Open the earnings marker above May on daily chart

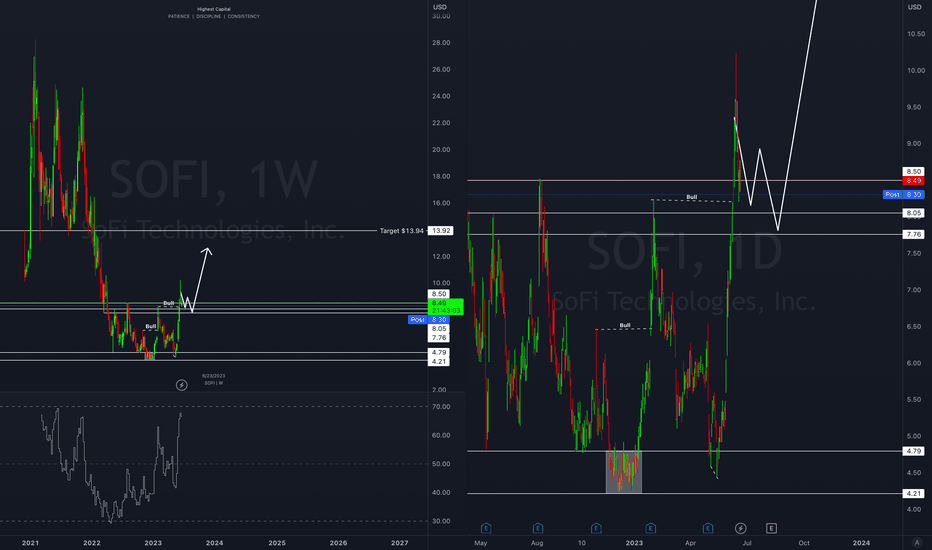486,528
